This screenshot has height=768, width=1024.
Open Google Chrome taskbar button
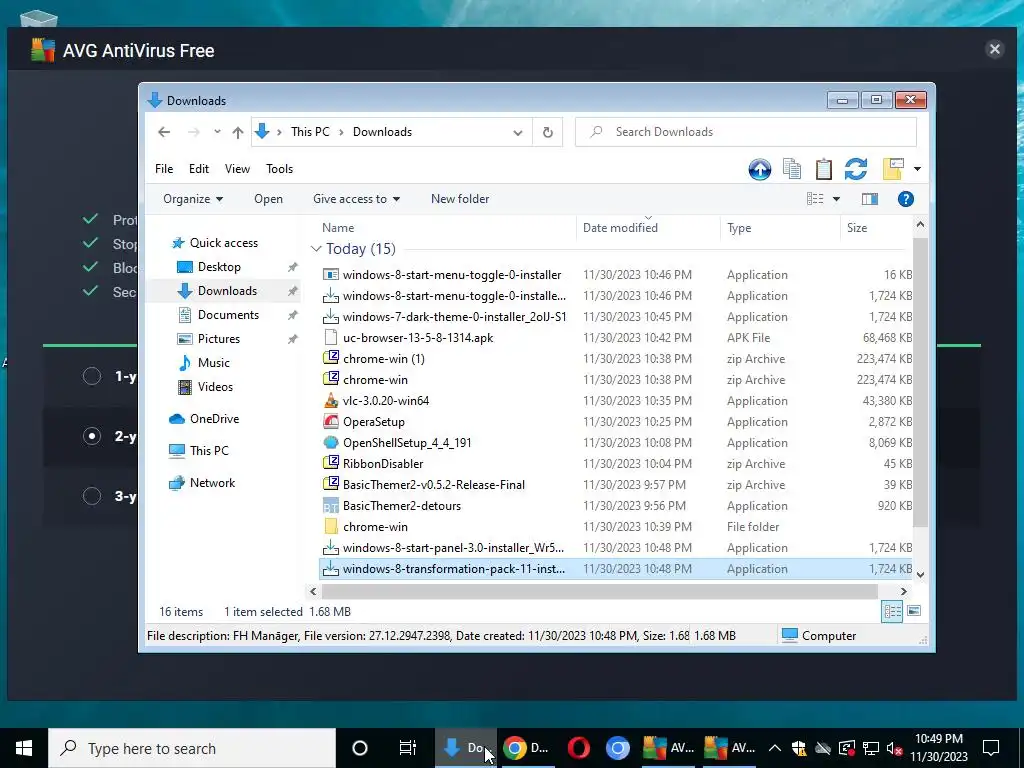tap(527, 748)
